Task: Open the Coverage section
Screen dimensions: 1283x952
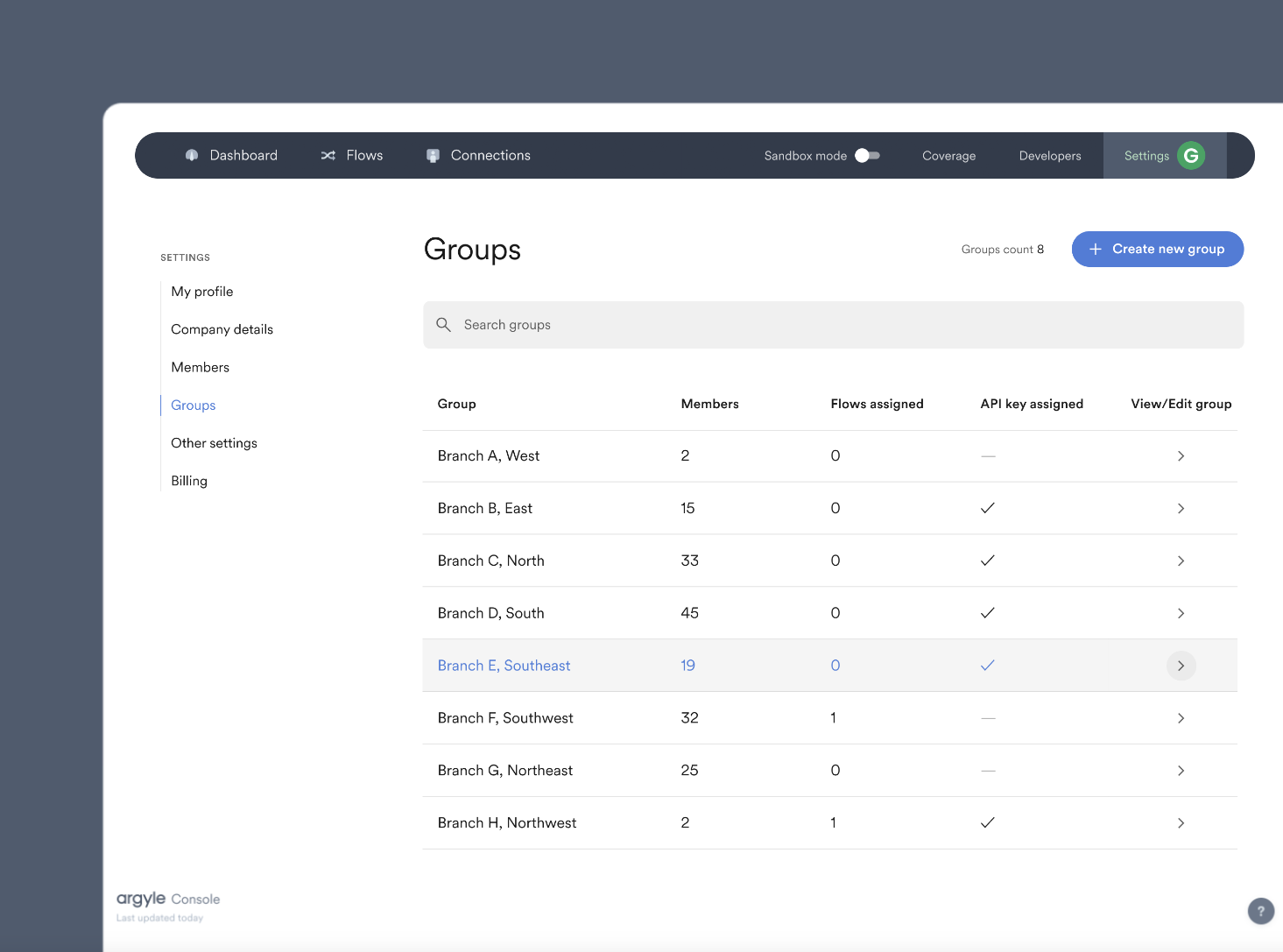Action: click(x=948, y=155)
